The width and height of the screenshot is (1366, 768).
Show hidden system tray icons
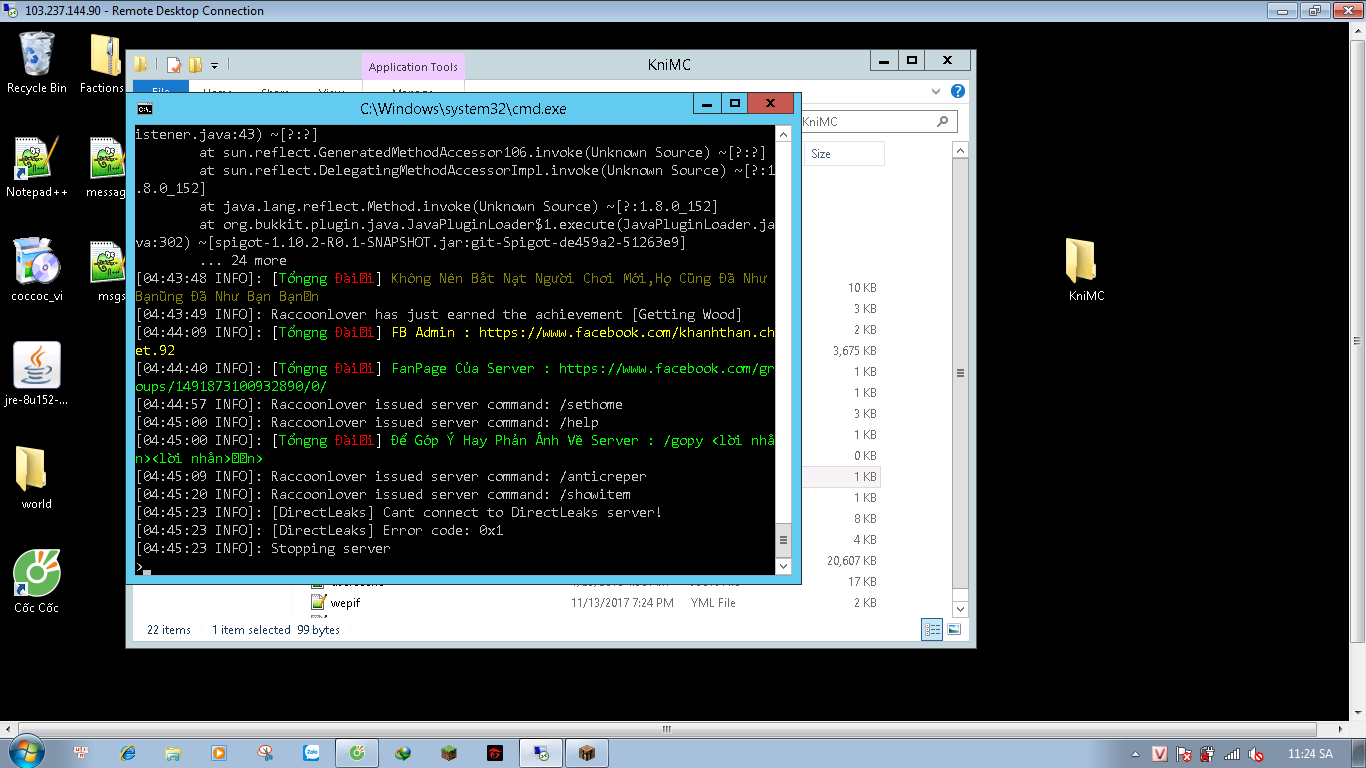pos(1135,754)
